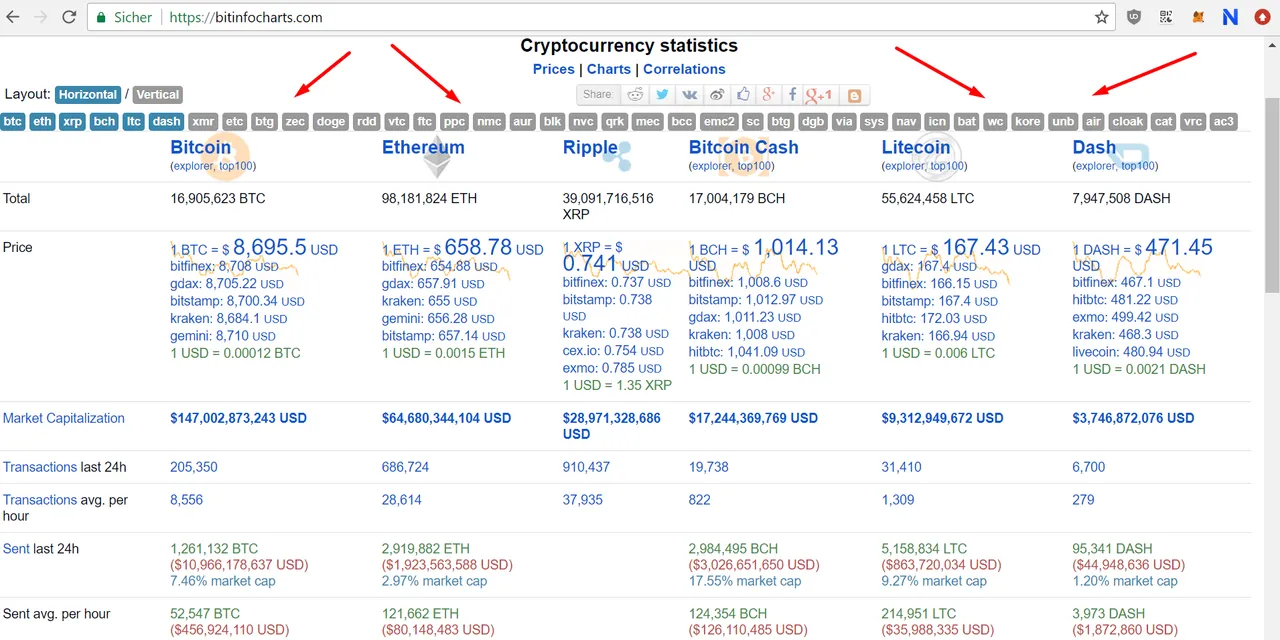Select the ppc coin tag
This screenshot has height=640, width=1280.
(455, 122)
